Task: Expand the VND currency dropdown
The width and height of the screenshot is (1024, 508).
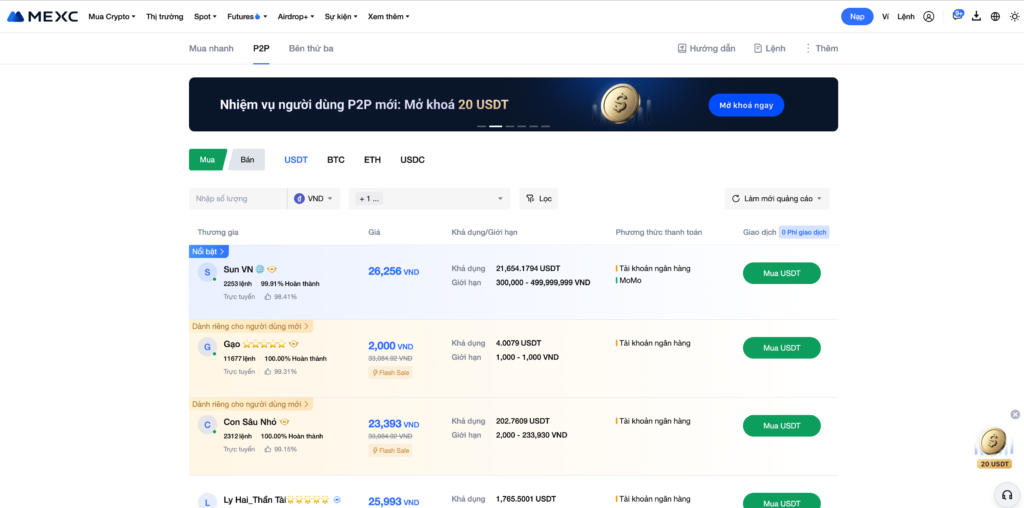Action: pos(315,199)
